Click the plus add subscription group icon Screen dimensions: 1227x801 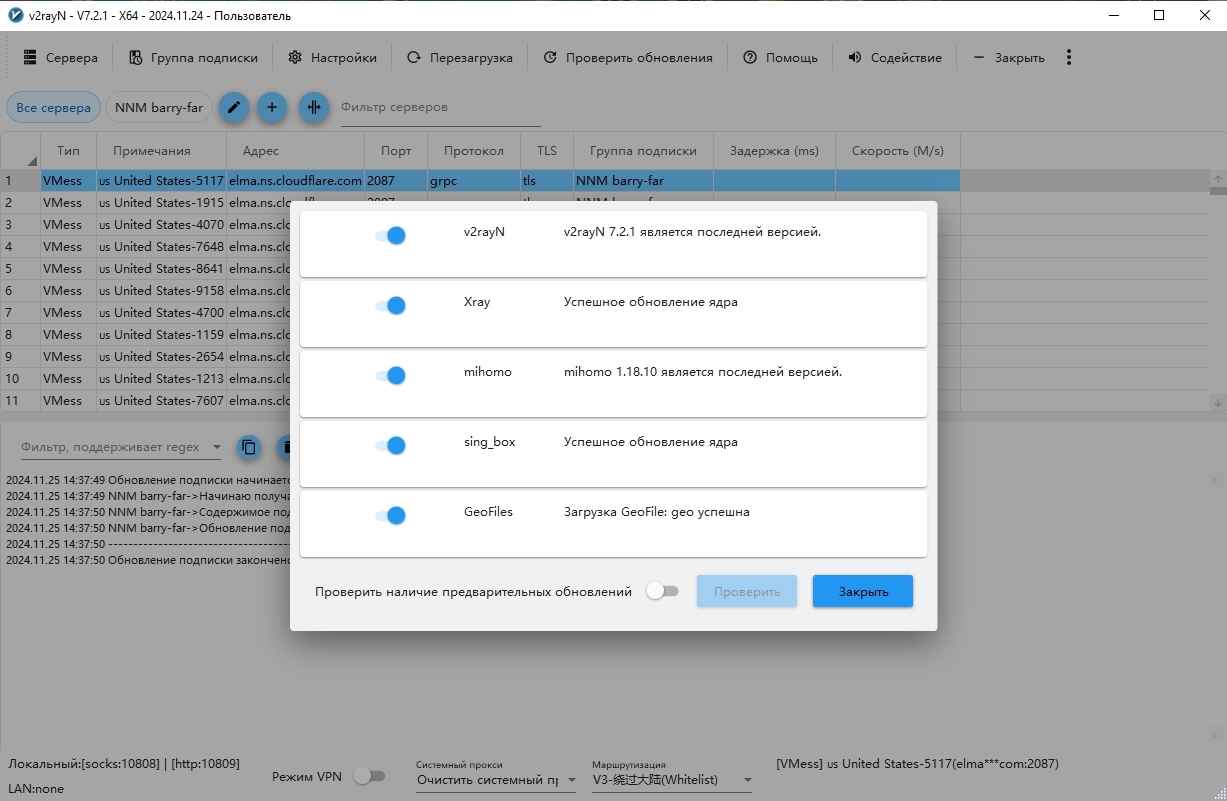click(x=272, y=108)
